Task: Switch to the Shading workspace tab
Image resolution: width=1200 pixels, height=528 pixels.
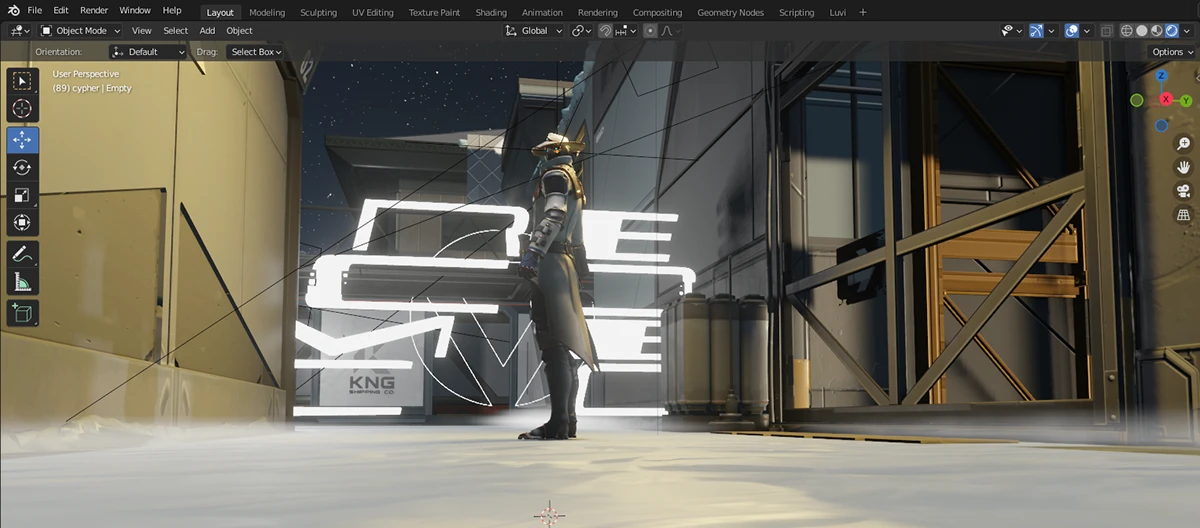Action: coord(491,13)
